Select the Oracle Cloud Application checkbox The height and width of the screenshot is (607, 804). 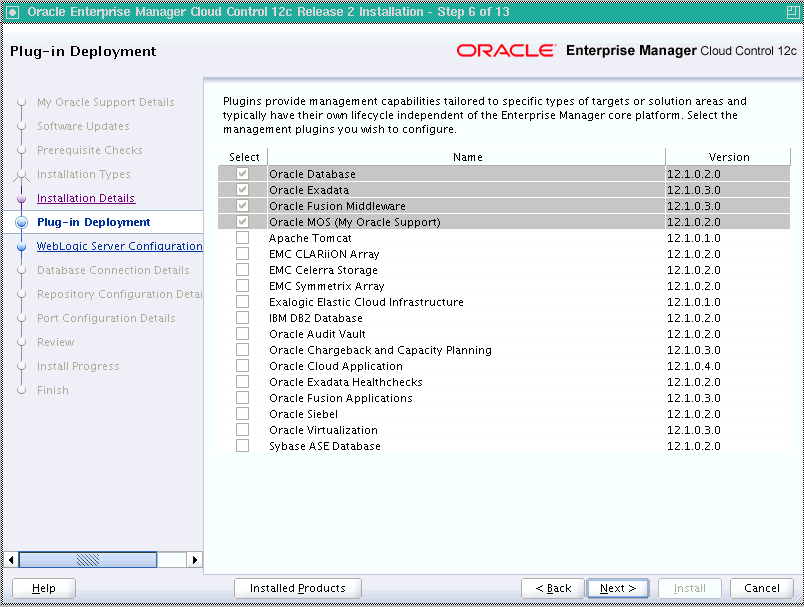point(243,366)
